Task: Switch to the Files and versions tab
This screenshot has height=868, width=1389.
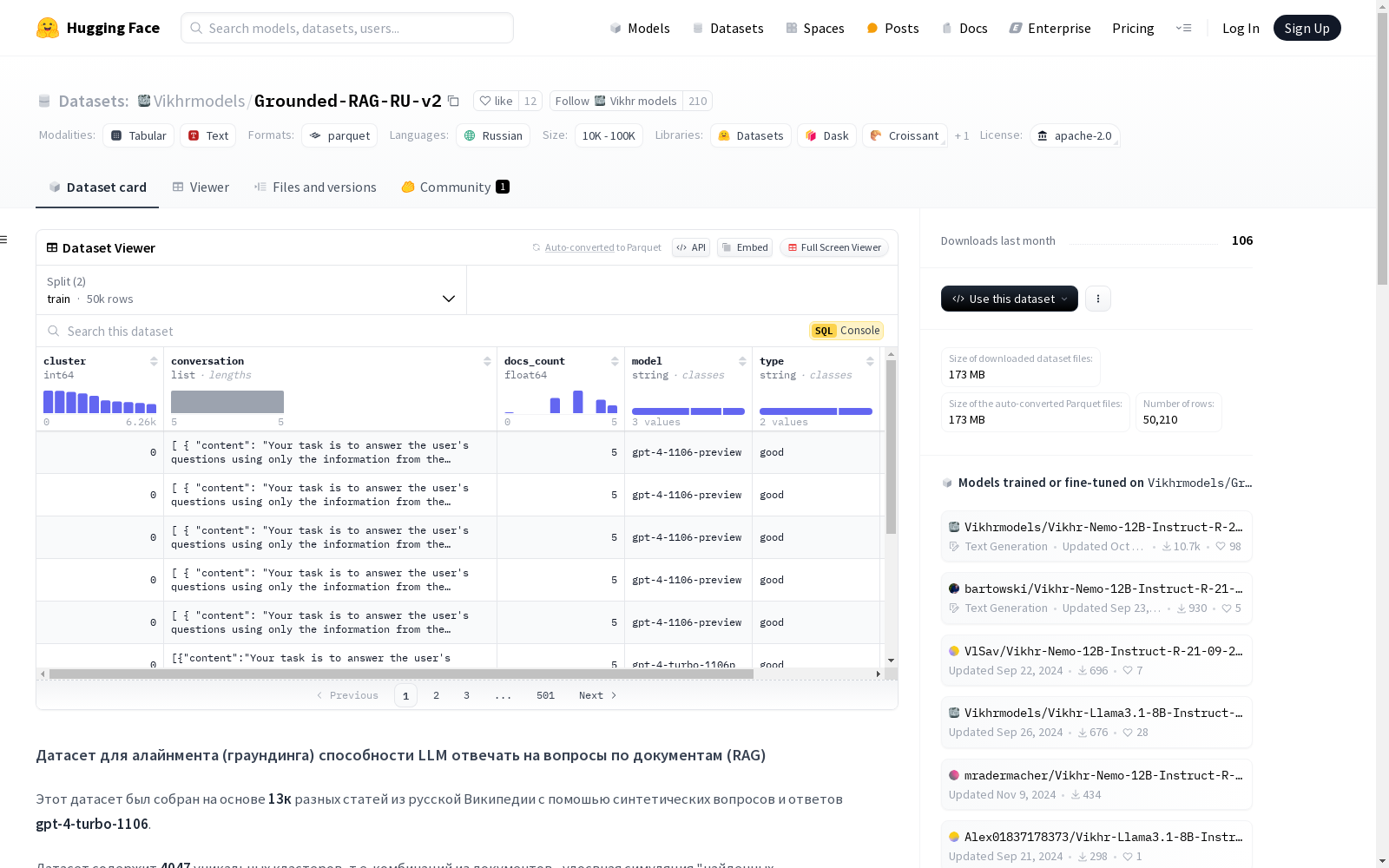Action: tap(315, 187)
